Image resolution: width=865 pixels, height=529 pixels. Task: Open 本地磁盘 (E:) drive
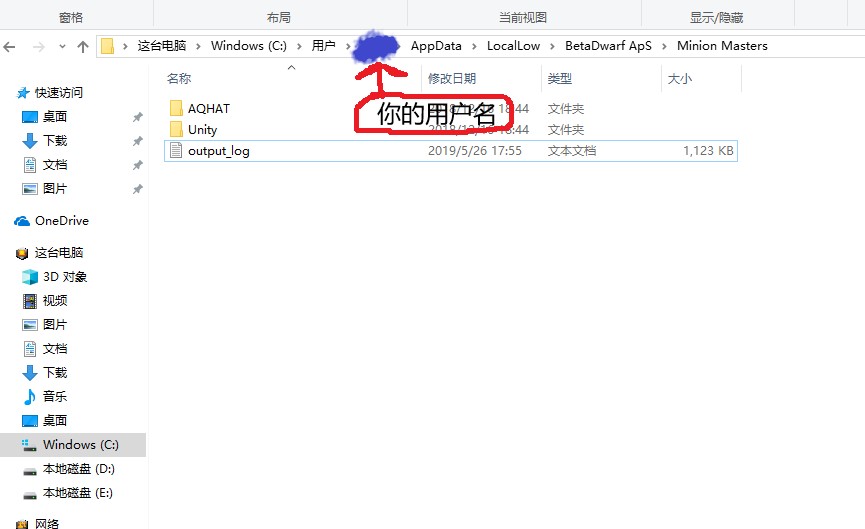click(77, 493)
